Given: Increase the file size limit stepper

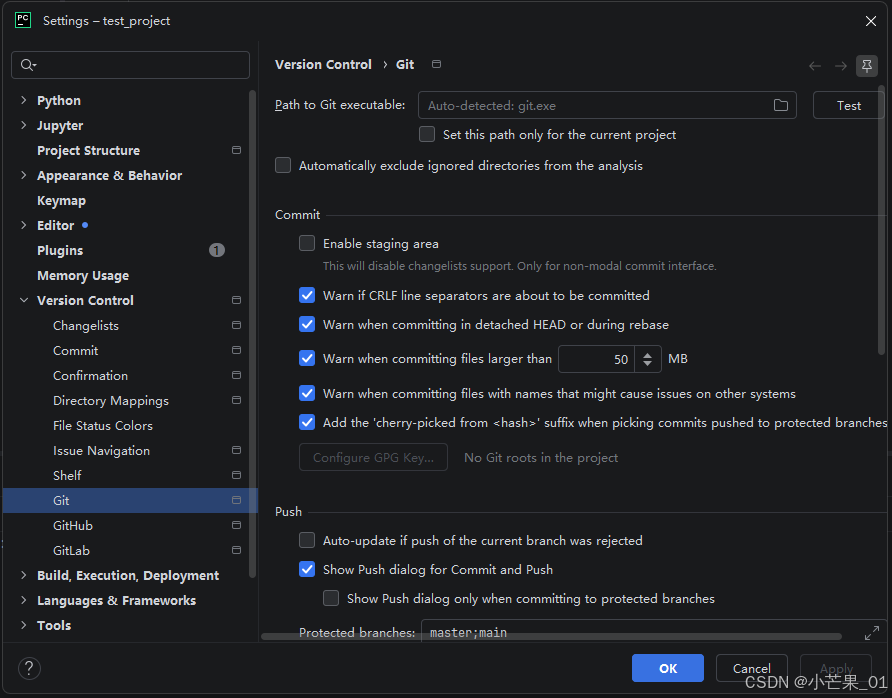Looking at the screenshot, I should click(647, 354).
